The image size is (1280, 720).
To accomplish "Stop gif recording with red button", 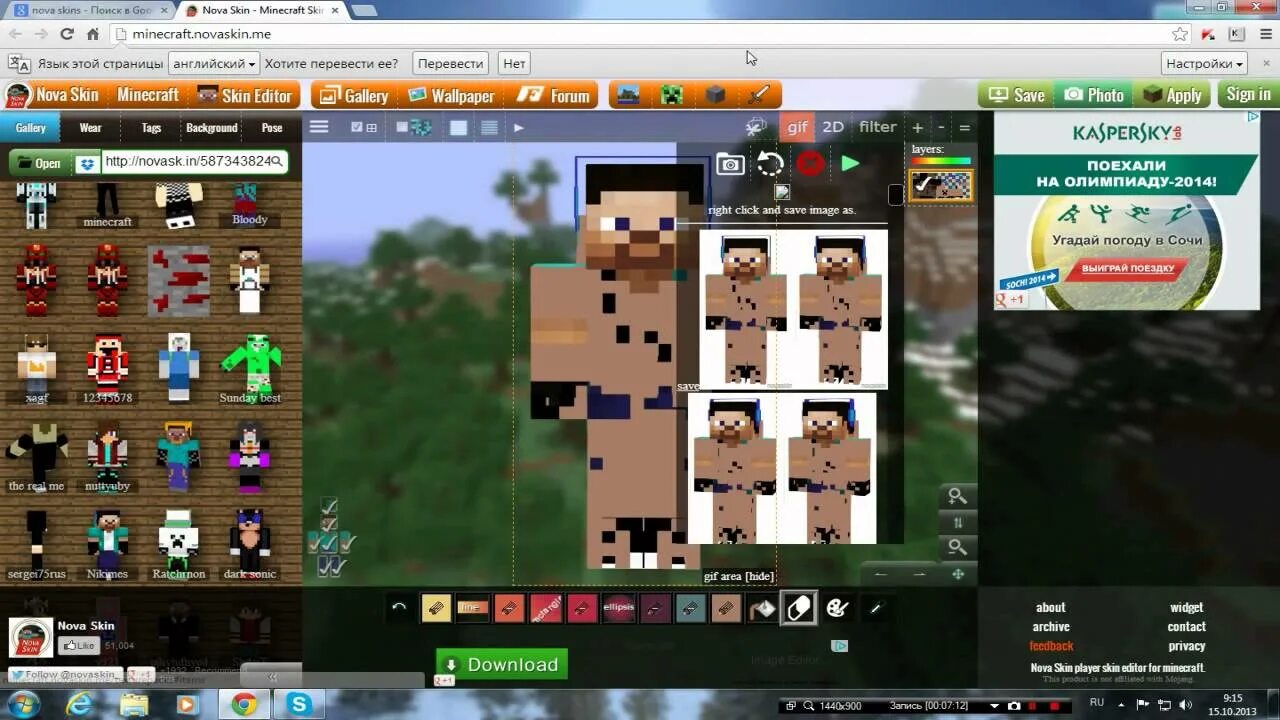I will [810, 164].
